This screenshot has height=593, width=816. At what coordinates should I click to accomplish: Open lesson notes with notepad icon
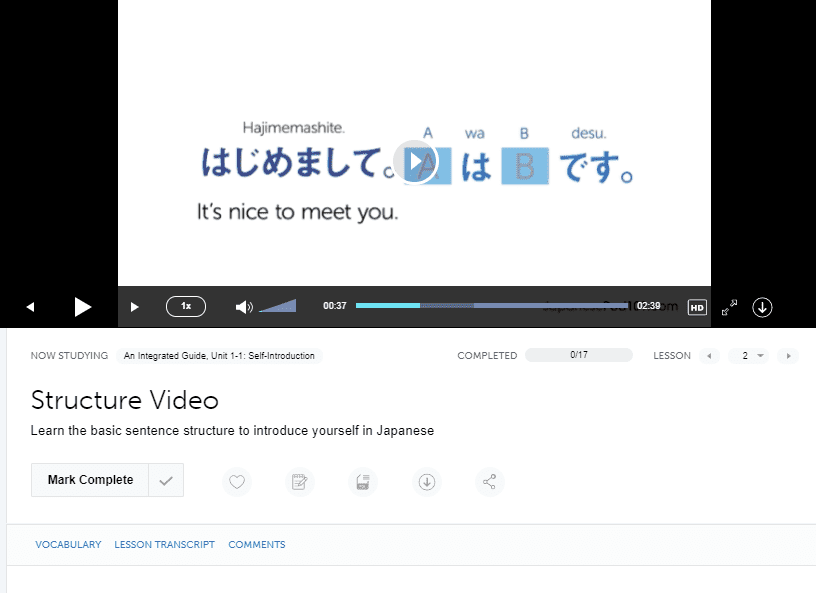(300, 482)
